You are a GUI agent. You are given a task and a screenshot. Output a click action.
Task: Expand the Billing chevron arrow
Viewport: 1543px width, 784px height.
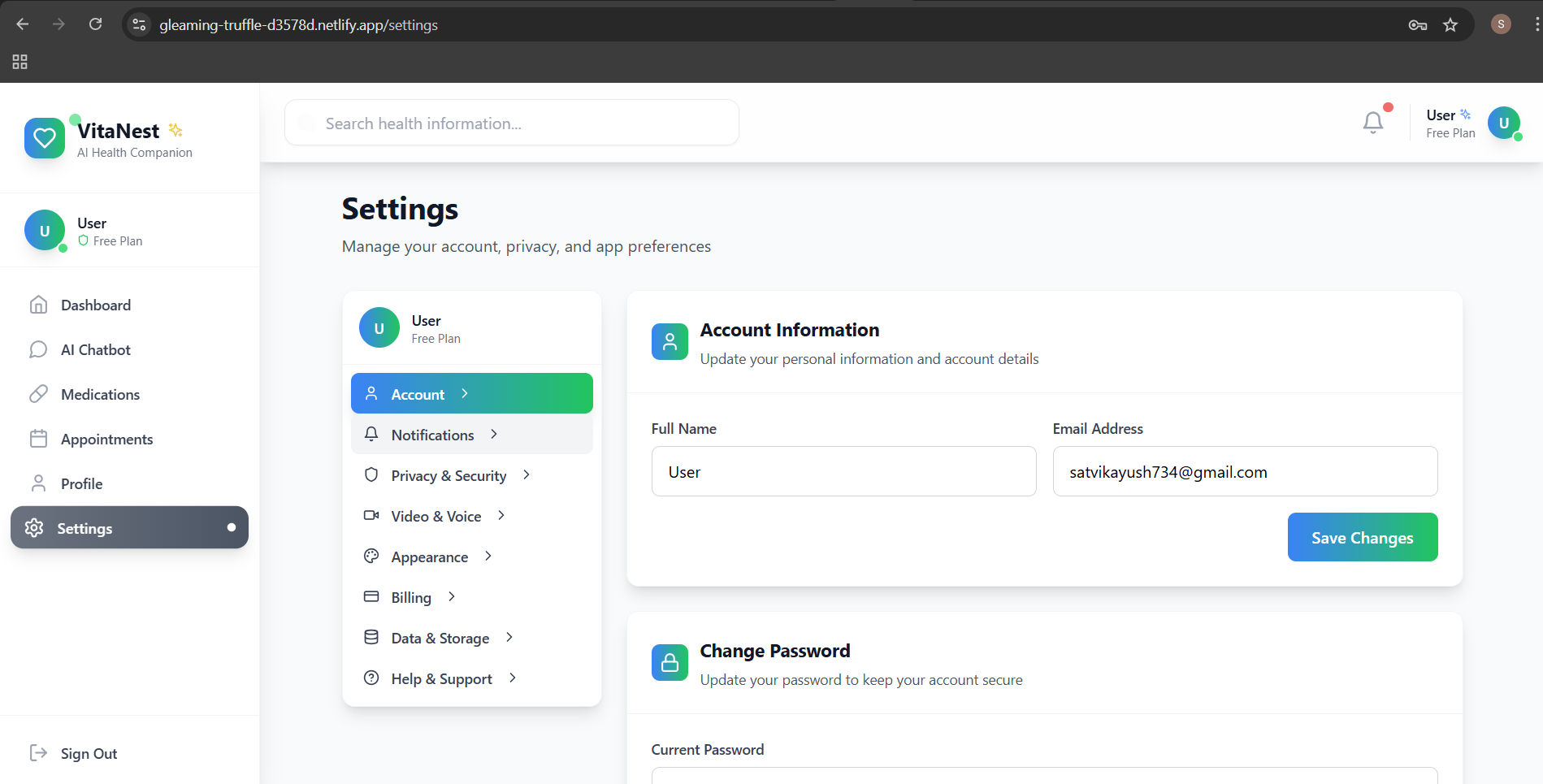pyautogui.click(x=452, y=596)
